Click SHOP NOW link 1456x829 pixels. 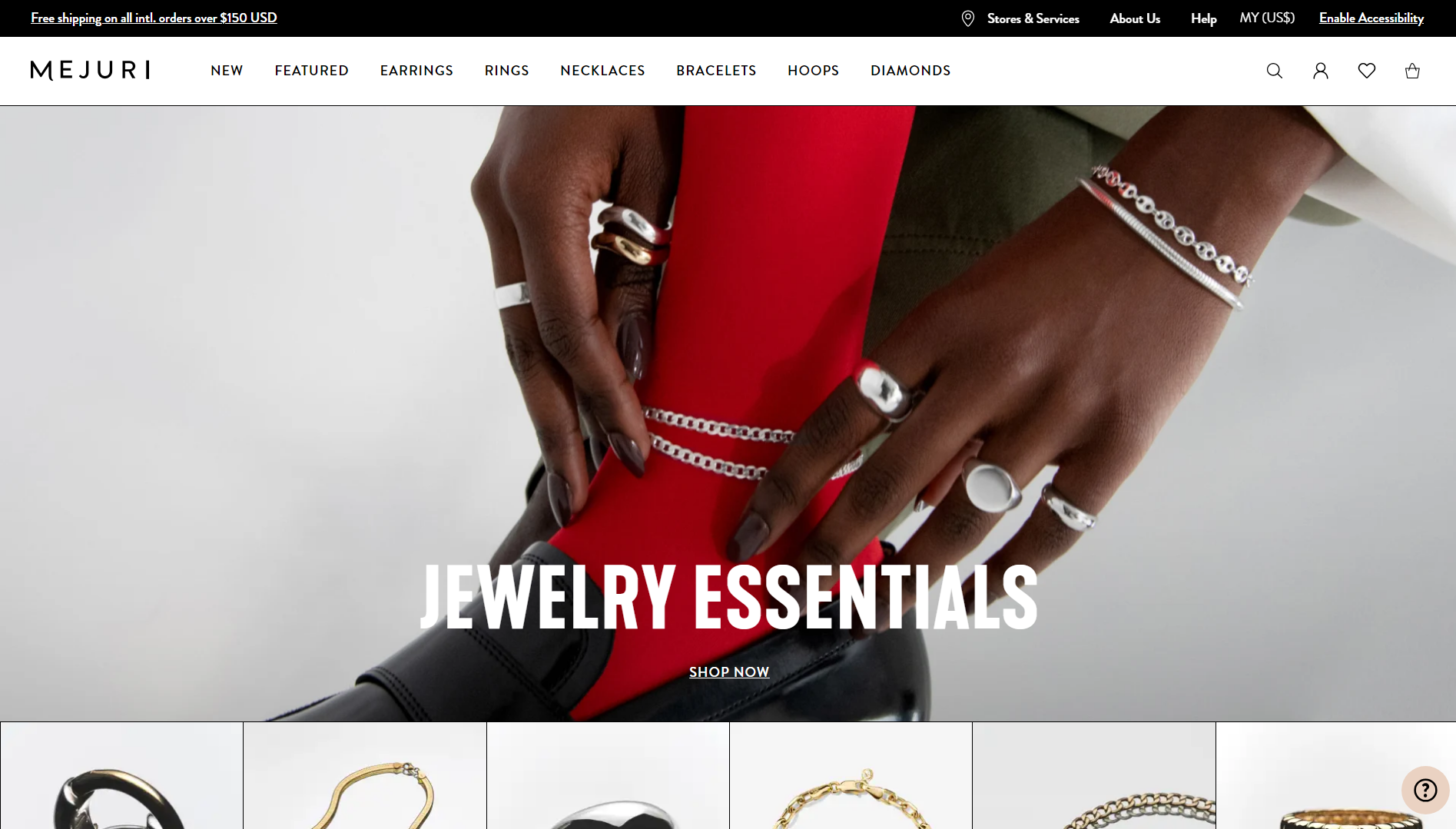coord(729,672)
